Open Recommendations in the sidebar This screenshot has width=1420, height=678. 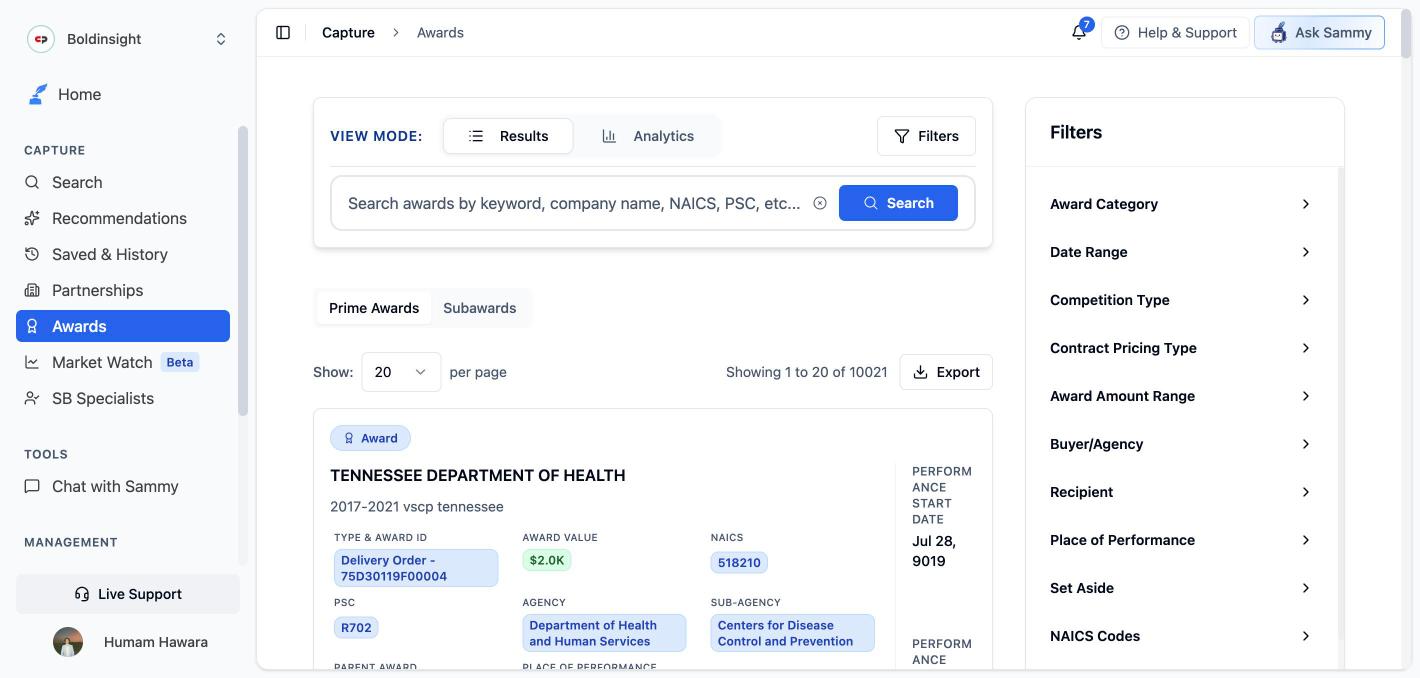123,218
